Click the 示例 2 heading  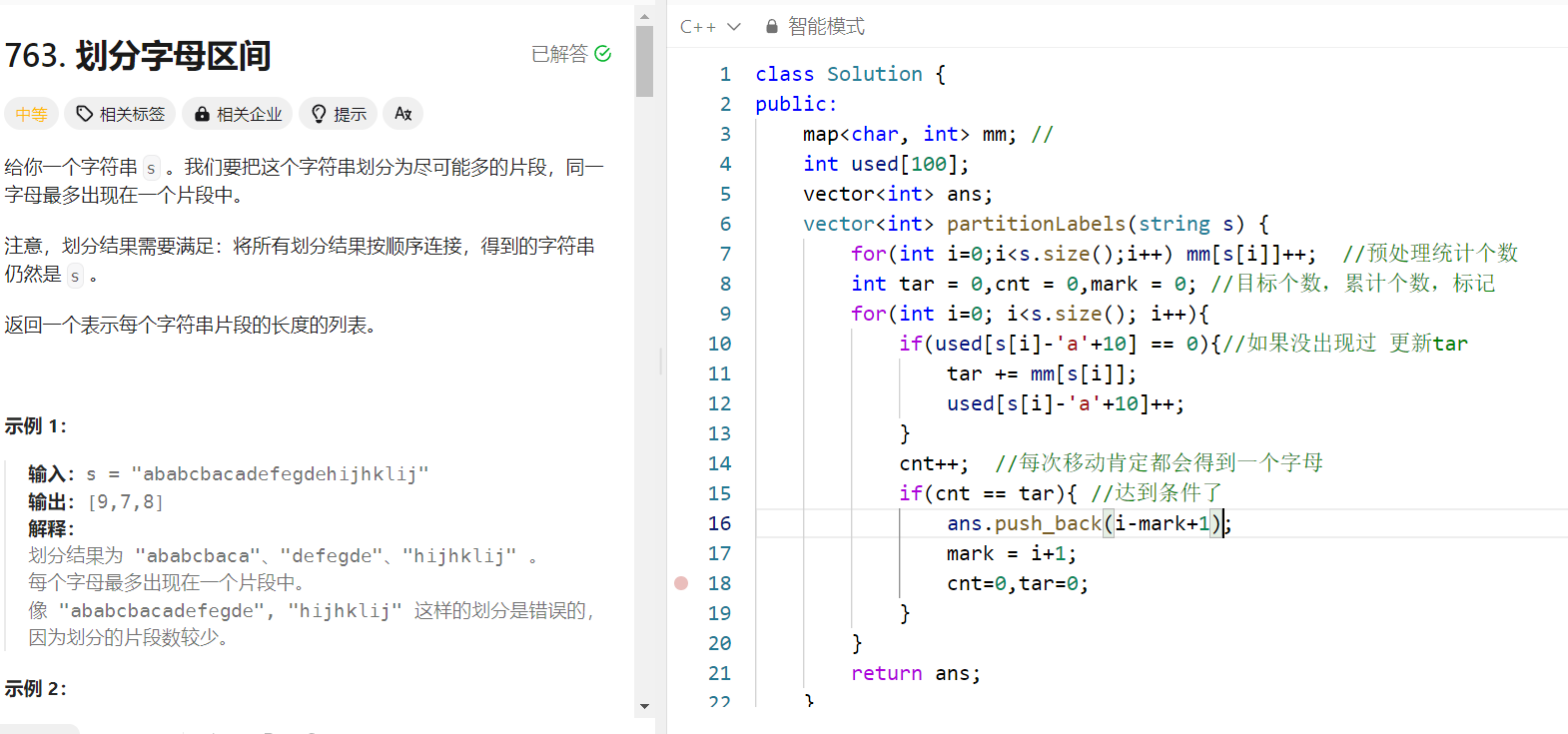35,689
